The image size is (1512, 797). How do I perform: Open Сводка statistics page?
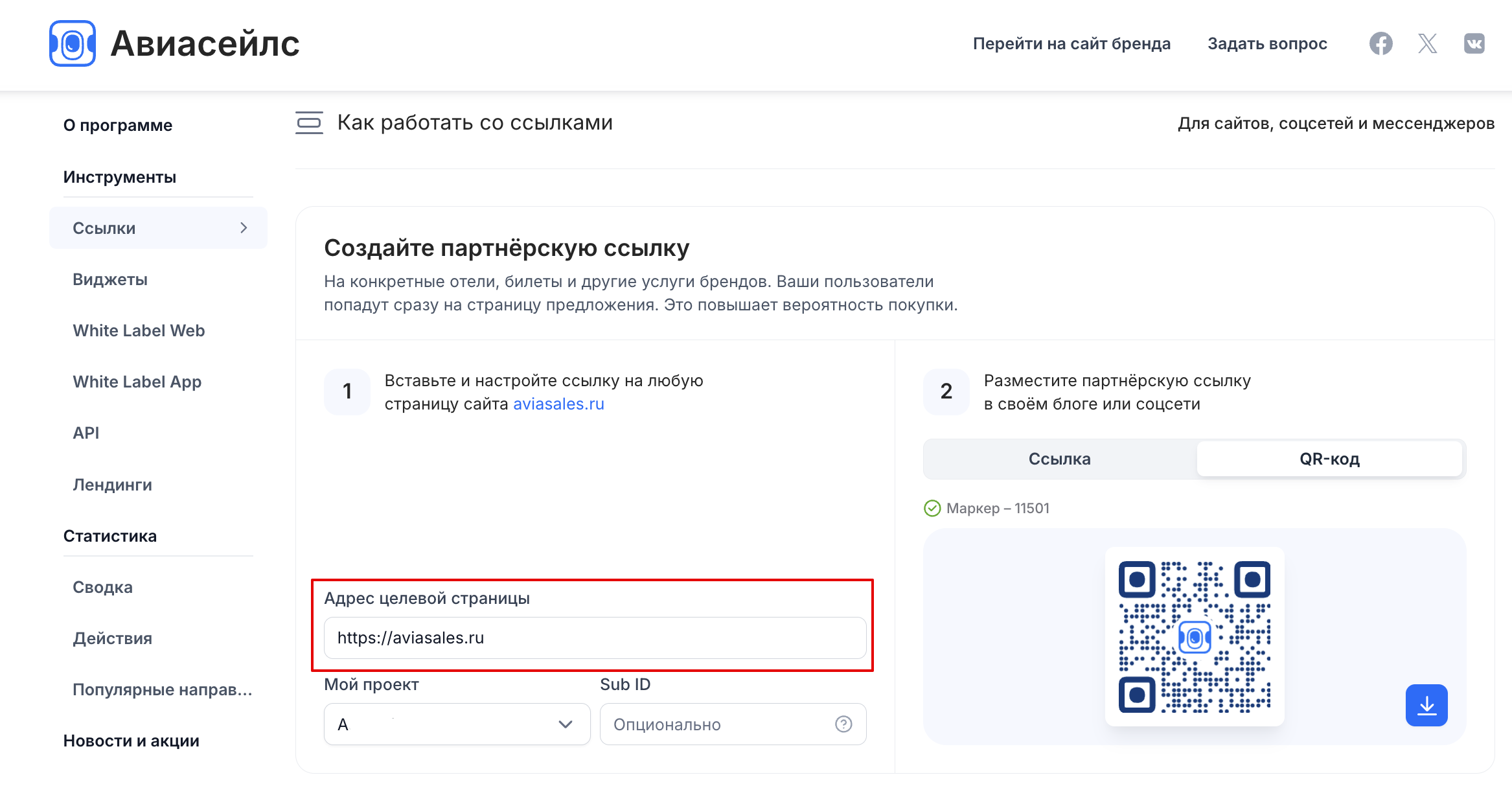(x=102, y=587)
